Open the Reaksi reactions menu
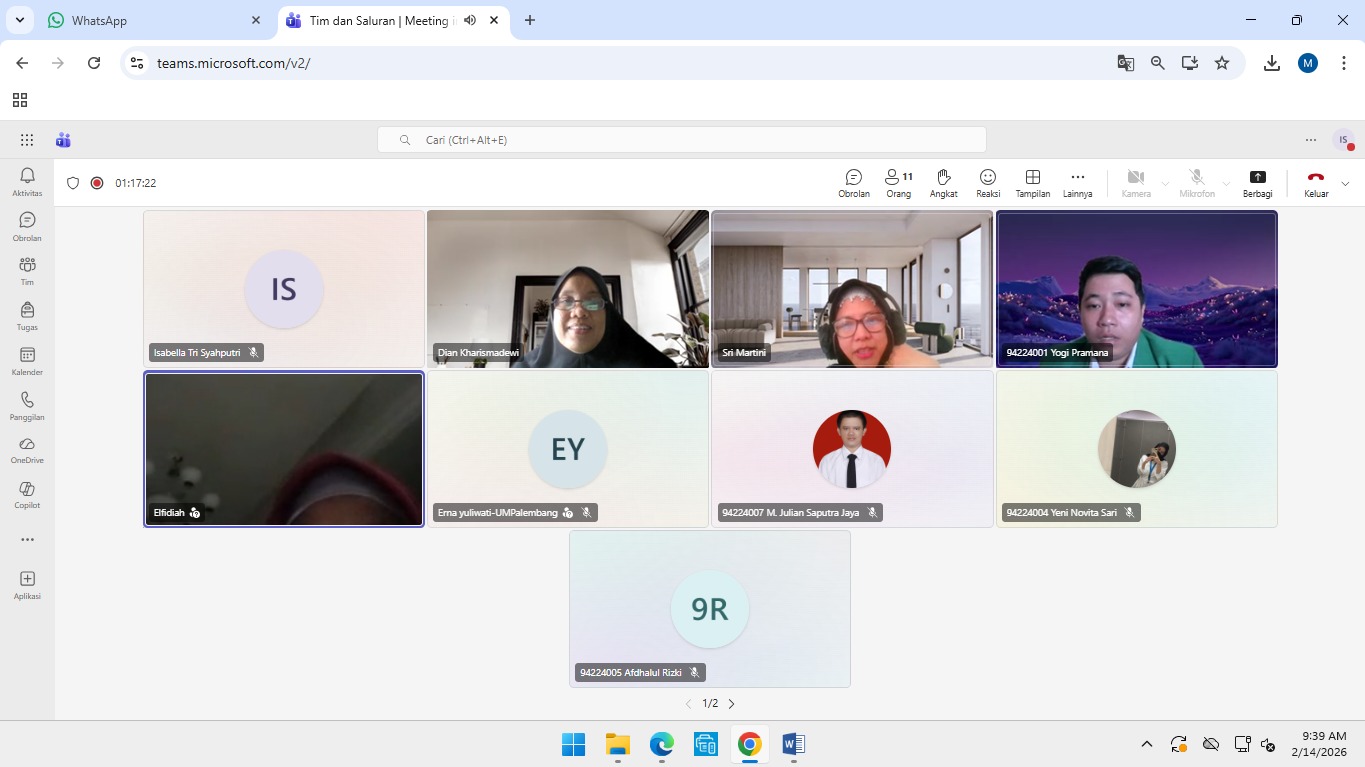Image resolution: width=1365 pixels, height=767 pixels. click(988, 182)
